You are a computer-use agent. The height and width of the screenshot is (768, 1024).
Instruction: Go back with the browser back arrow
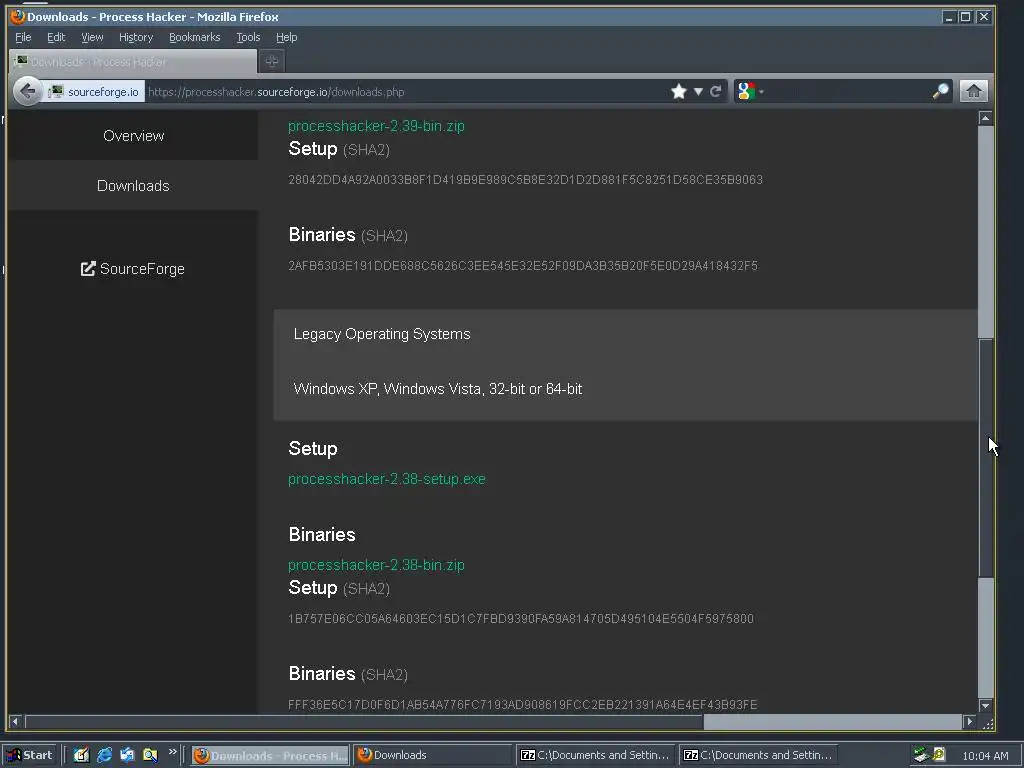pos(27,91)
